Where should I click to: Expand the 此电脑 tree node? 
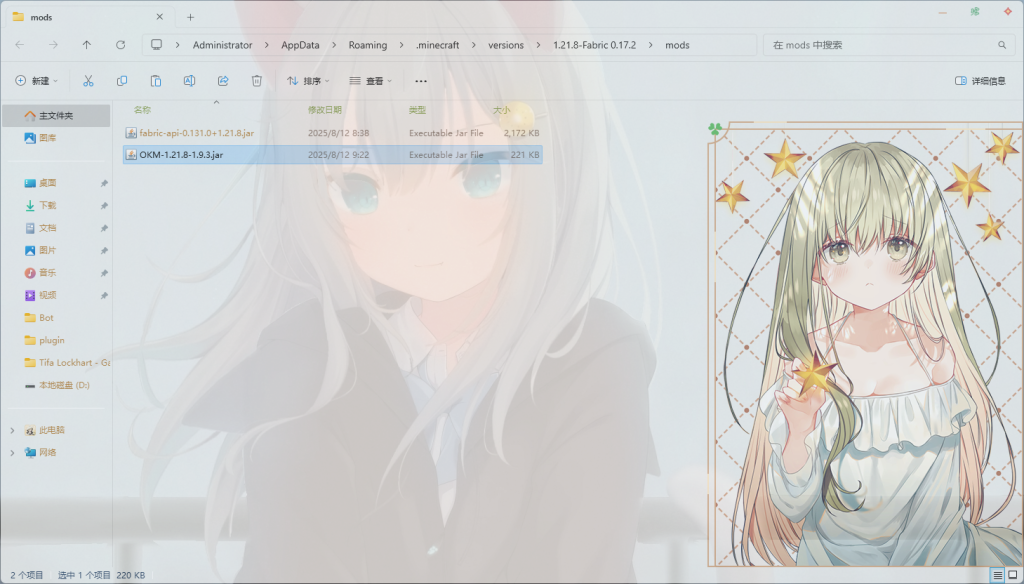(12, 430)
